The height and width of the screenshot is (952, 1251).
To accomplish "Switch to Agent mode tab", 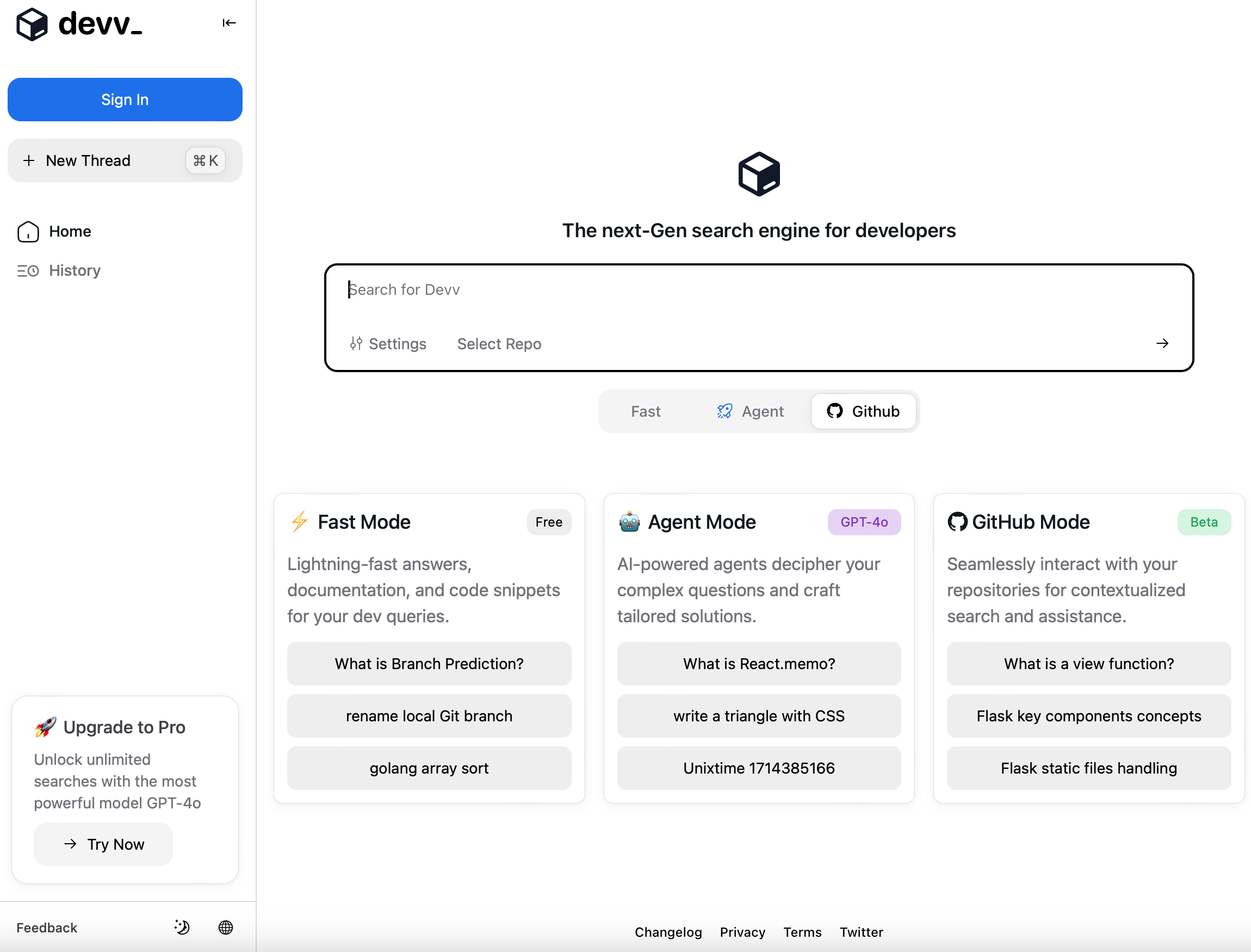I will (x=750, y=411).
